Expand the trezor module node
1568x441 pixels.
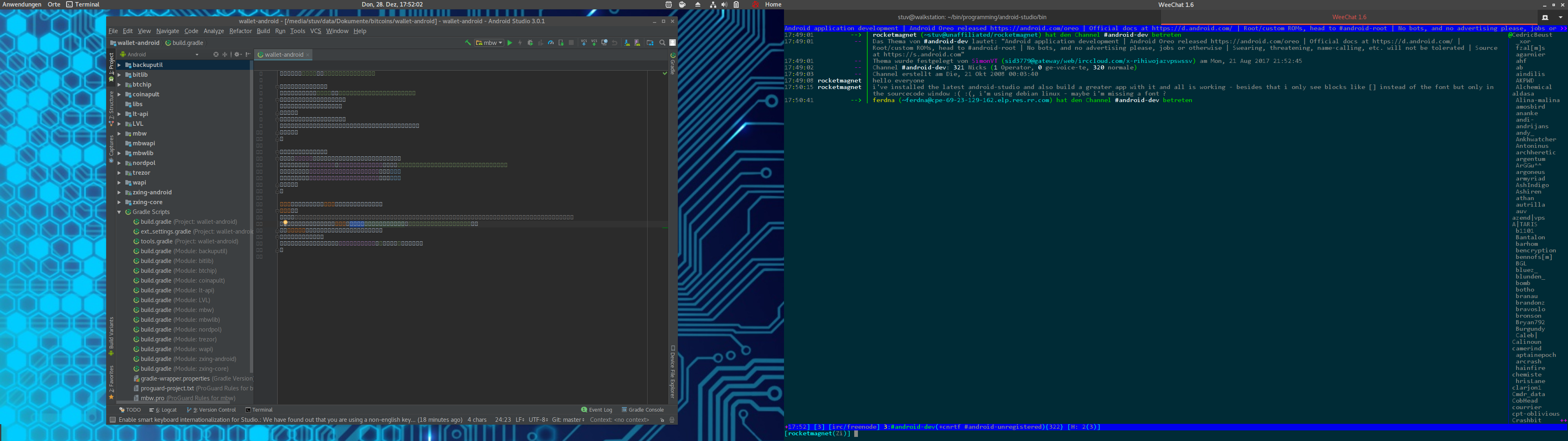point(119,173)
